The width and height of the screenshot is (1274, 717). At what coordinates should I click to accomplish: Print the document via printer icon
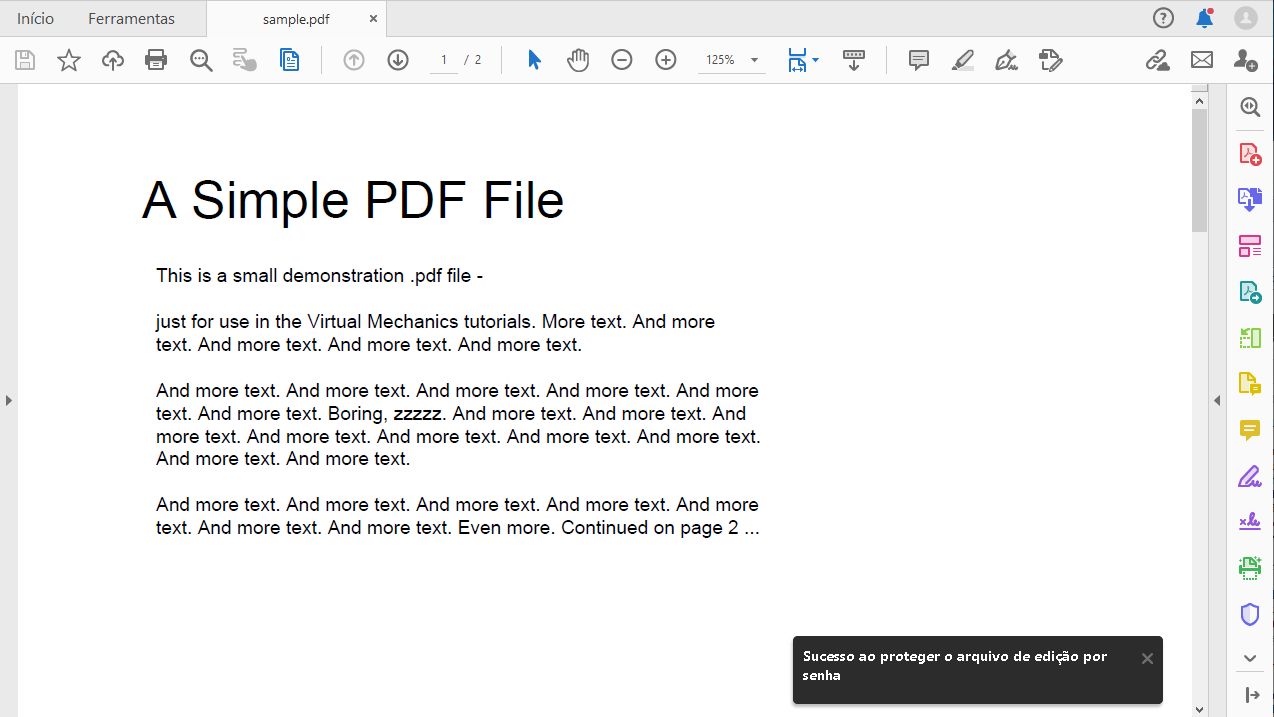coord(156,60)
